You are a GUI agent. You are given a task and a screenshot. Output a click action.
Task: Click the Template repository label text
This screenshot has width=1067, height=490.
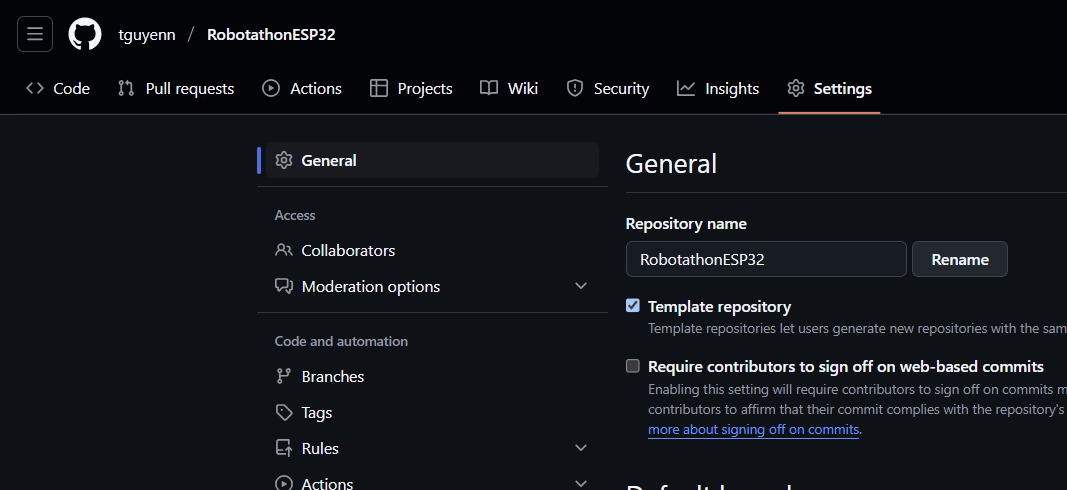coord(719,306)
